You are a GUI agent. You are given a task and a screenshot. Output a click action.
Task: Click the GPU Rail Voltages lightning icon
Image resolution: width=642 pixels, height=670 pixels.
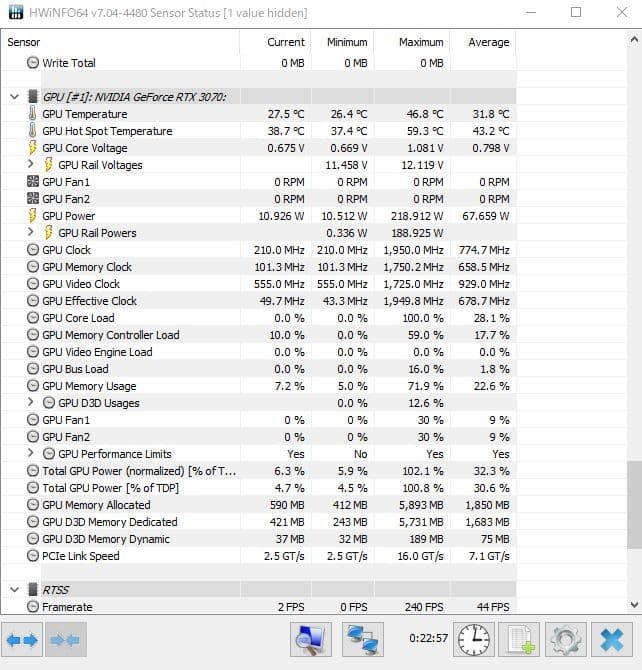49,165
